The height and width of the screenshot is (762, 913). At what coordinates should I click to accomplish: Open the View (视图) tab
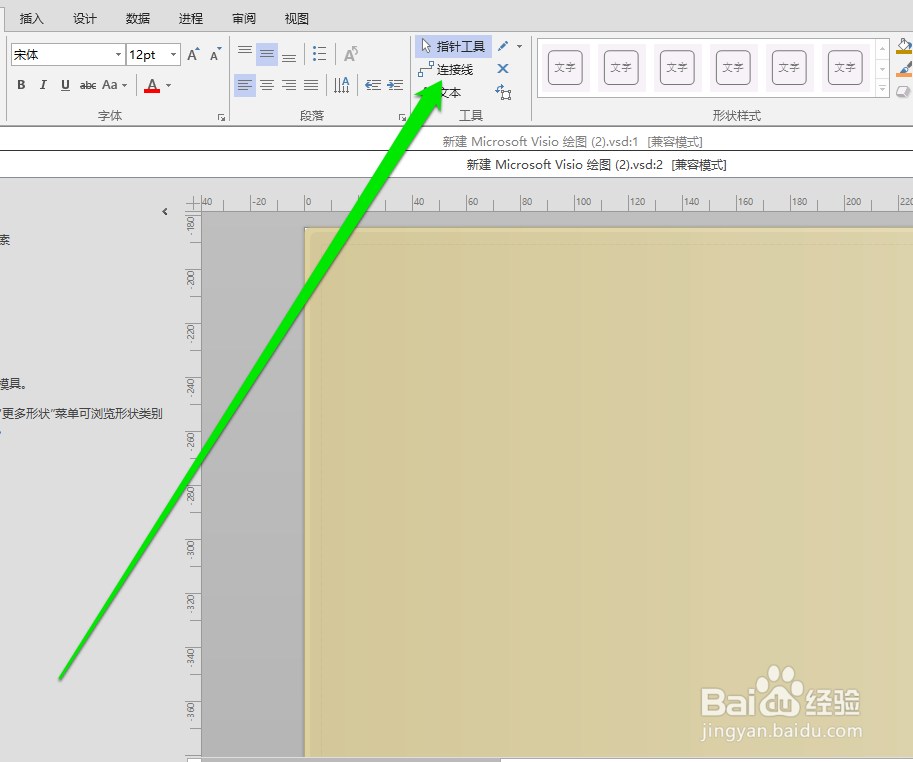click(x=296, y=19)
